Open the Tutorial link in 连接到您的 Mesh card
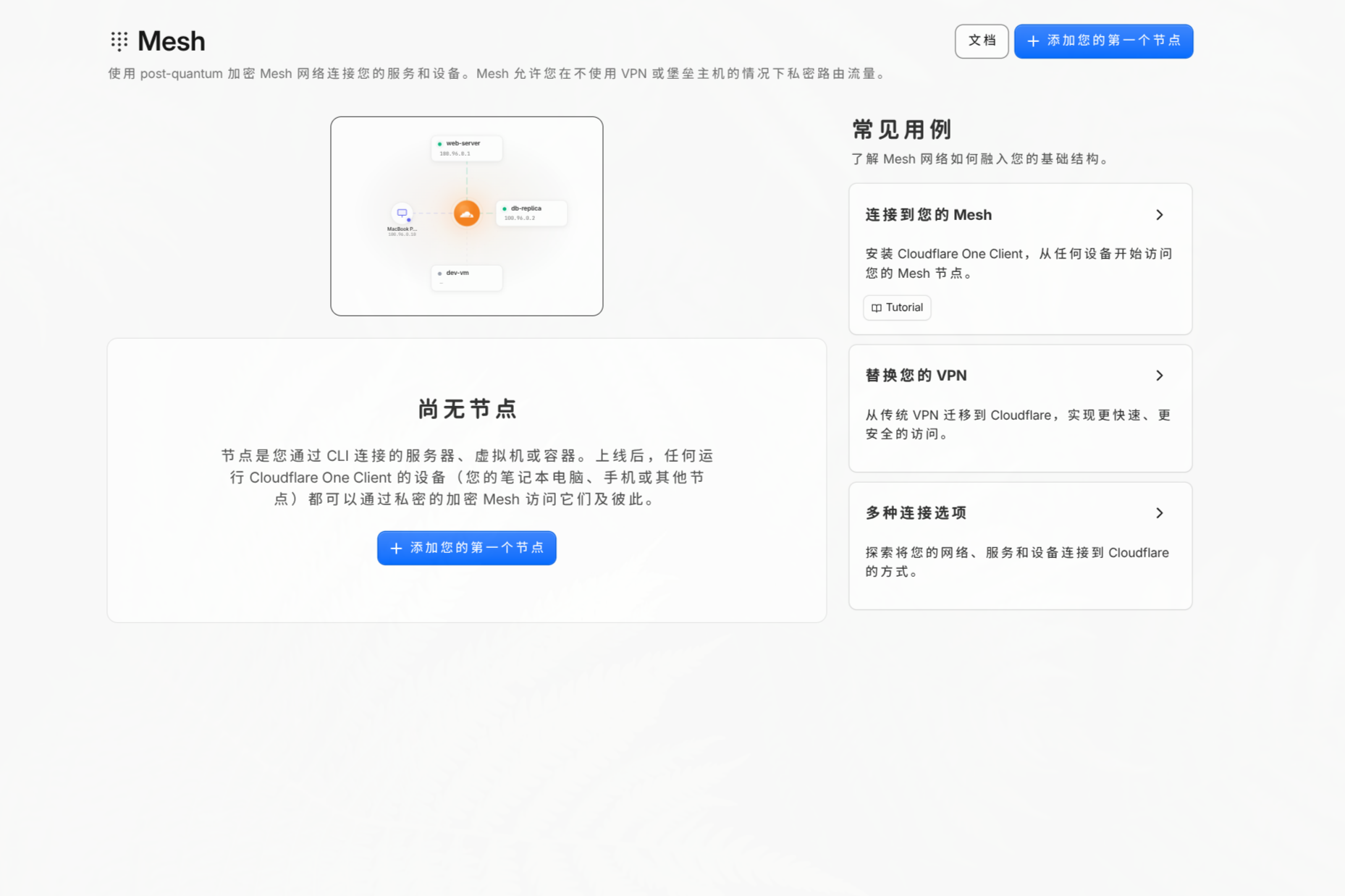The height and width of the screenshot is (896, 1345). 897,308
